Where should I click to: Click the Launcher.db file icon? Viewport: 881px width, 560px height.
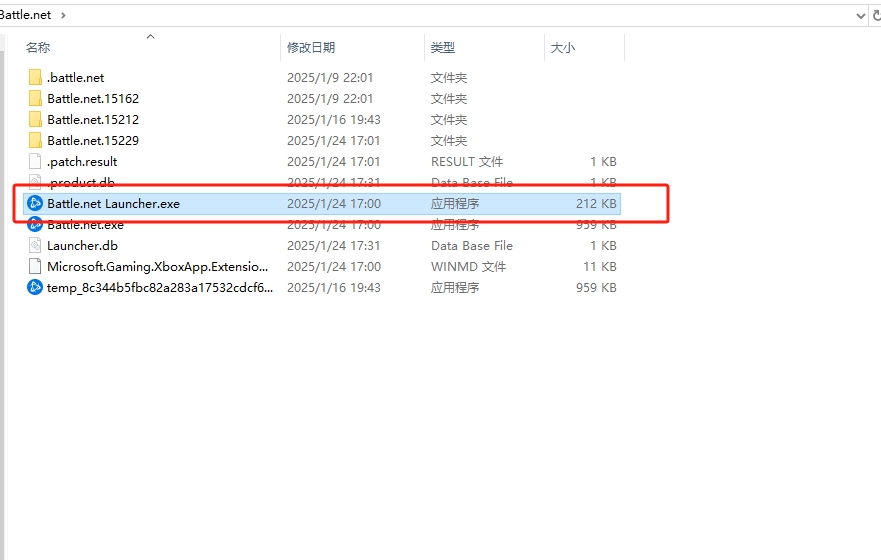tap(35, 245)
